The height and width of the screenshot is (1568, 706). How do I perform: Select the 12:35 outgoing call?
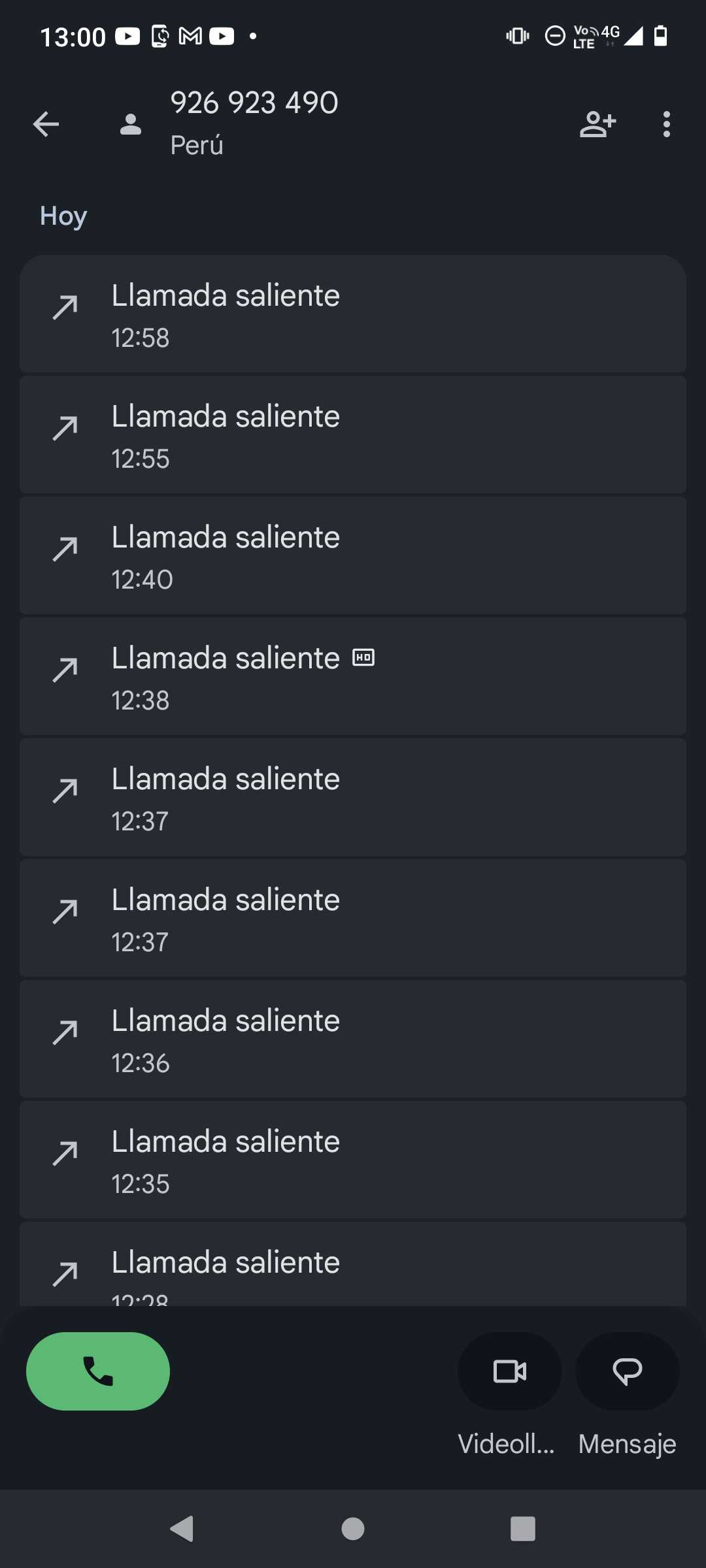point(353,1160)
